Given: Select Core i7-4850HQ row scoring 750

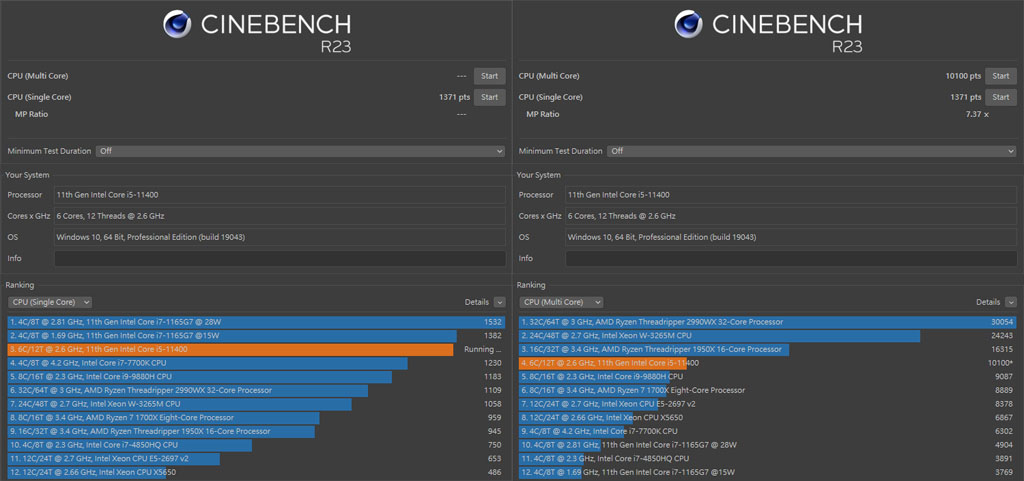Looking at the screenshot, I should click(256, 445).
